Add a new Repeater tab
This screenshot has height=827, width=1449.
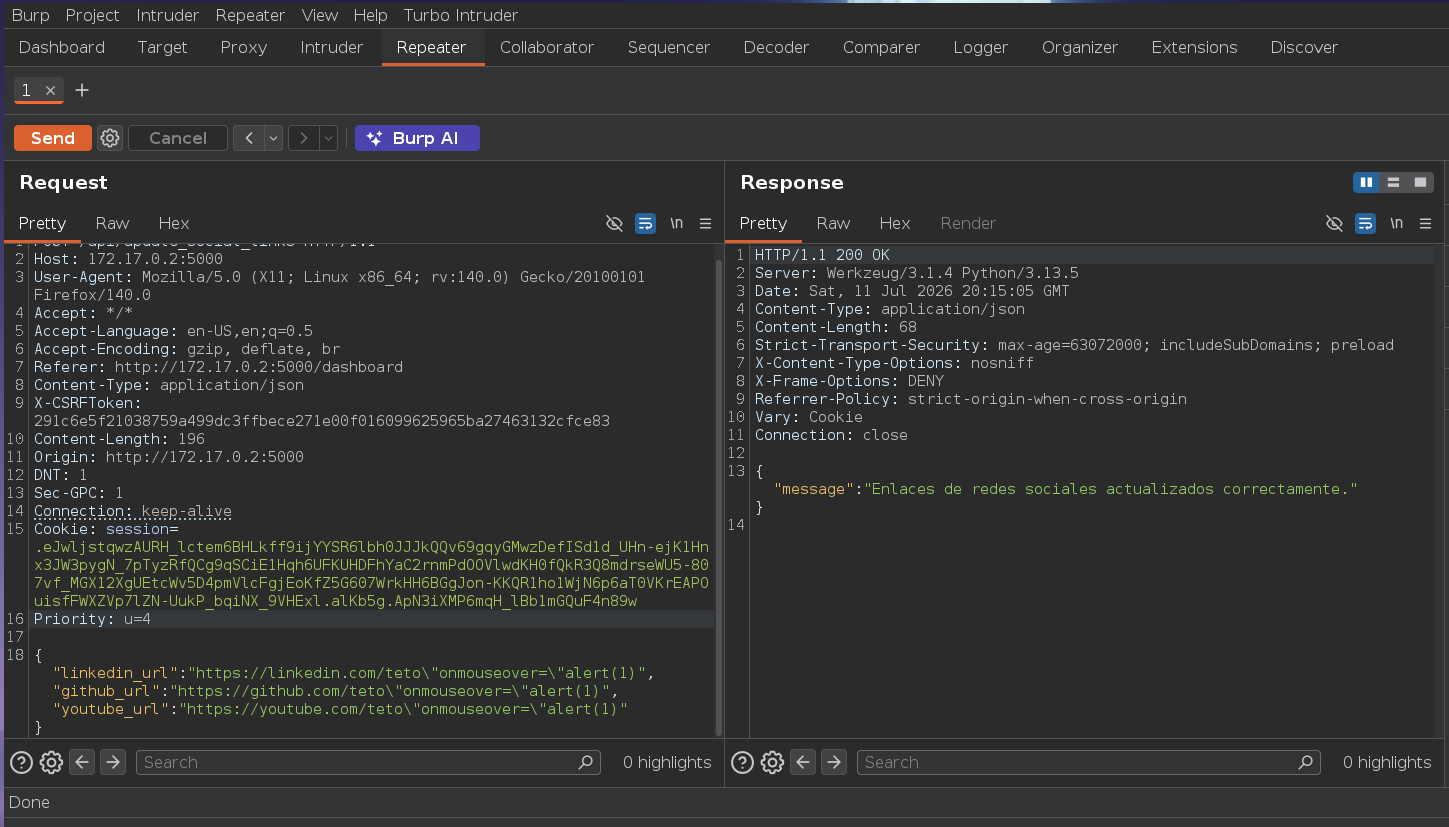(82, 90)
